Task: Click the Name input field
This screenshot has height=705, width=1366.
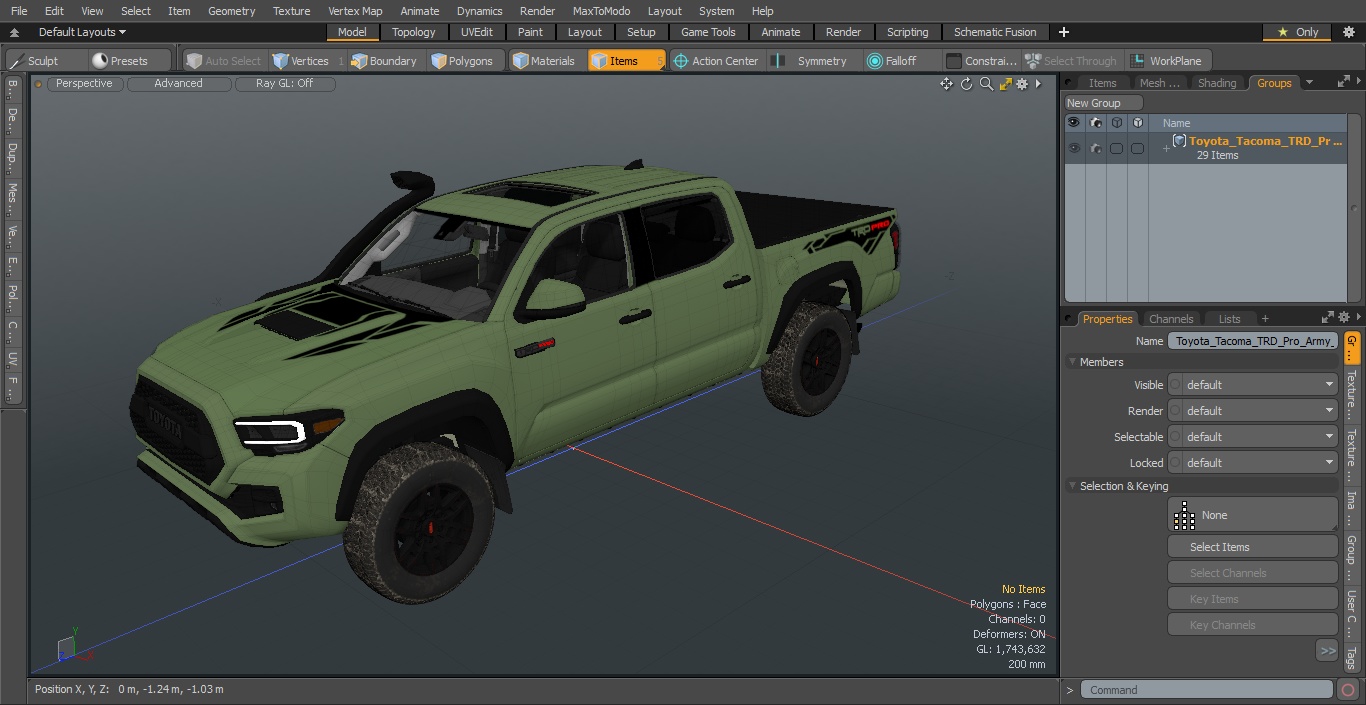Action: pos(1253,341)
